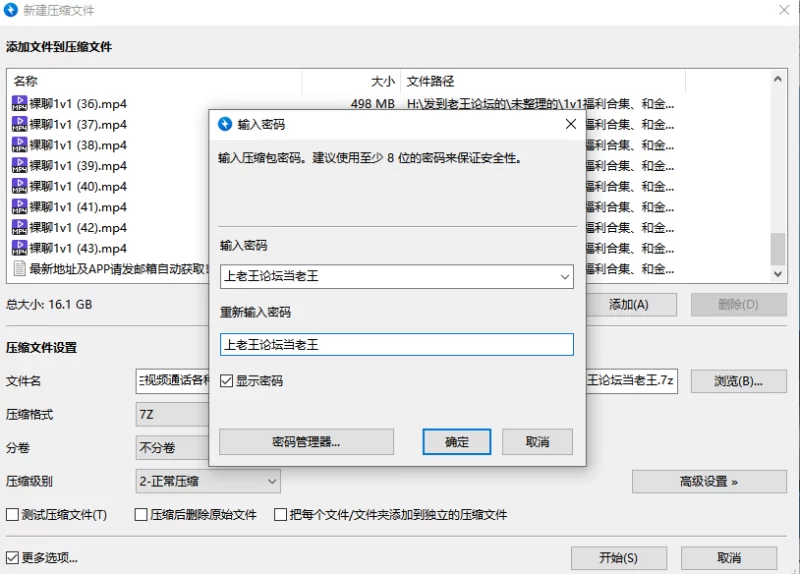Click the 删除(D) button
The image size is (800, 574).
click(x=738, y=305)
